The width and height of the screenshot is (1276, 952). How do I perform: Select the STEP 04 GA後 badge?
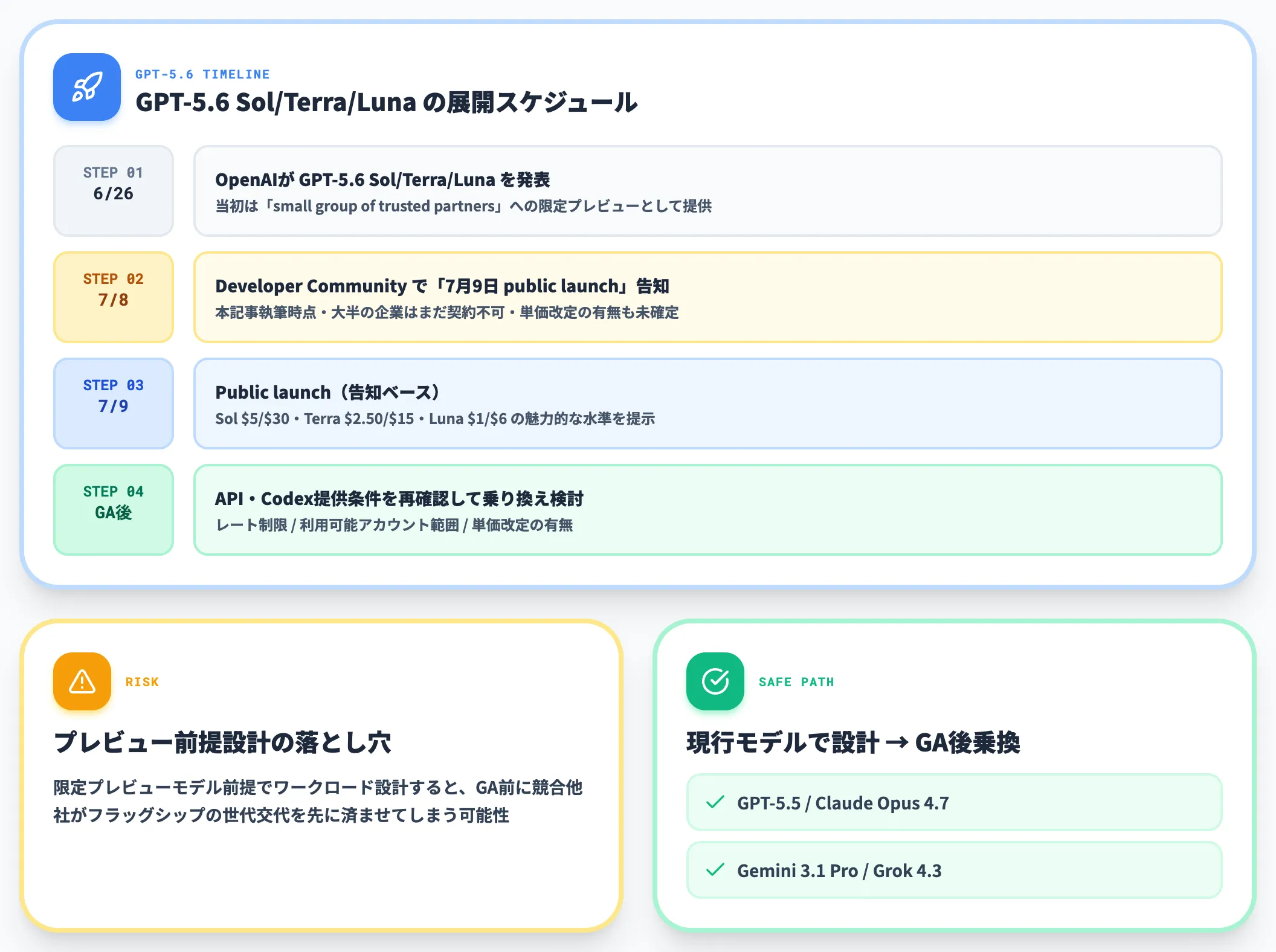click(x=114, y=510)
